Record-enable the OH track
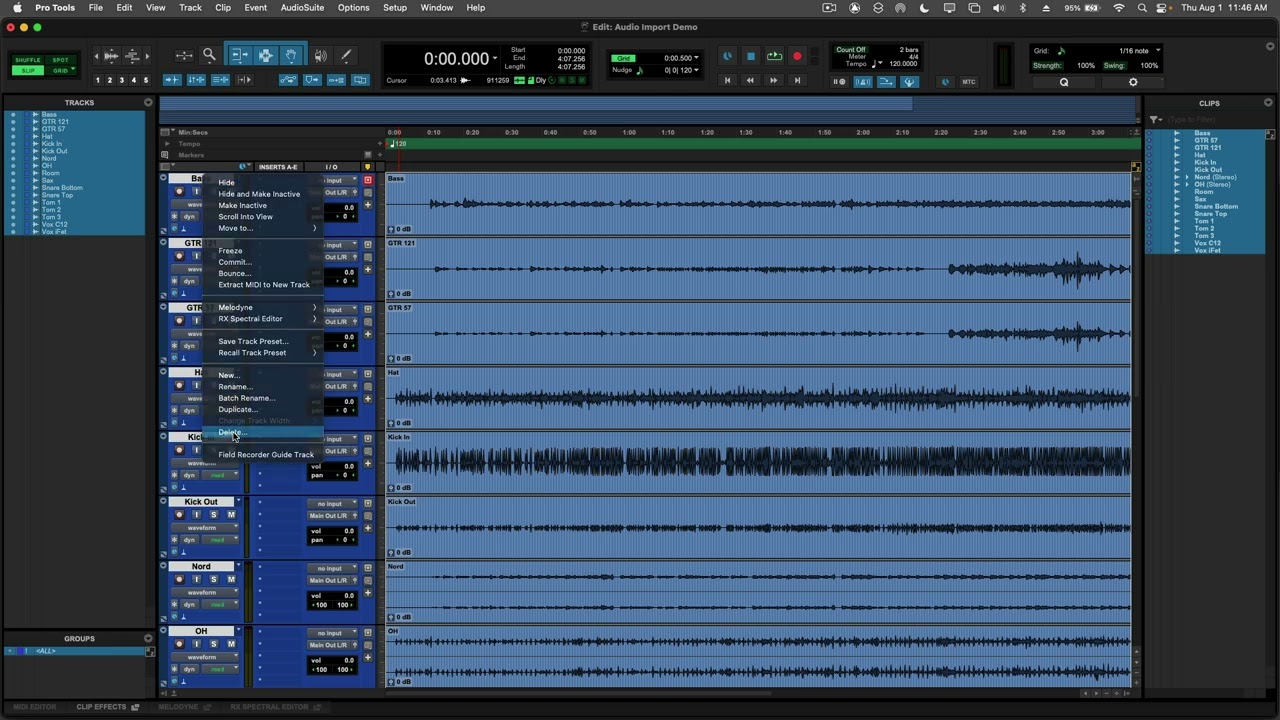1280x720 pixels. tap(179, 644)
